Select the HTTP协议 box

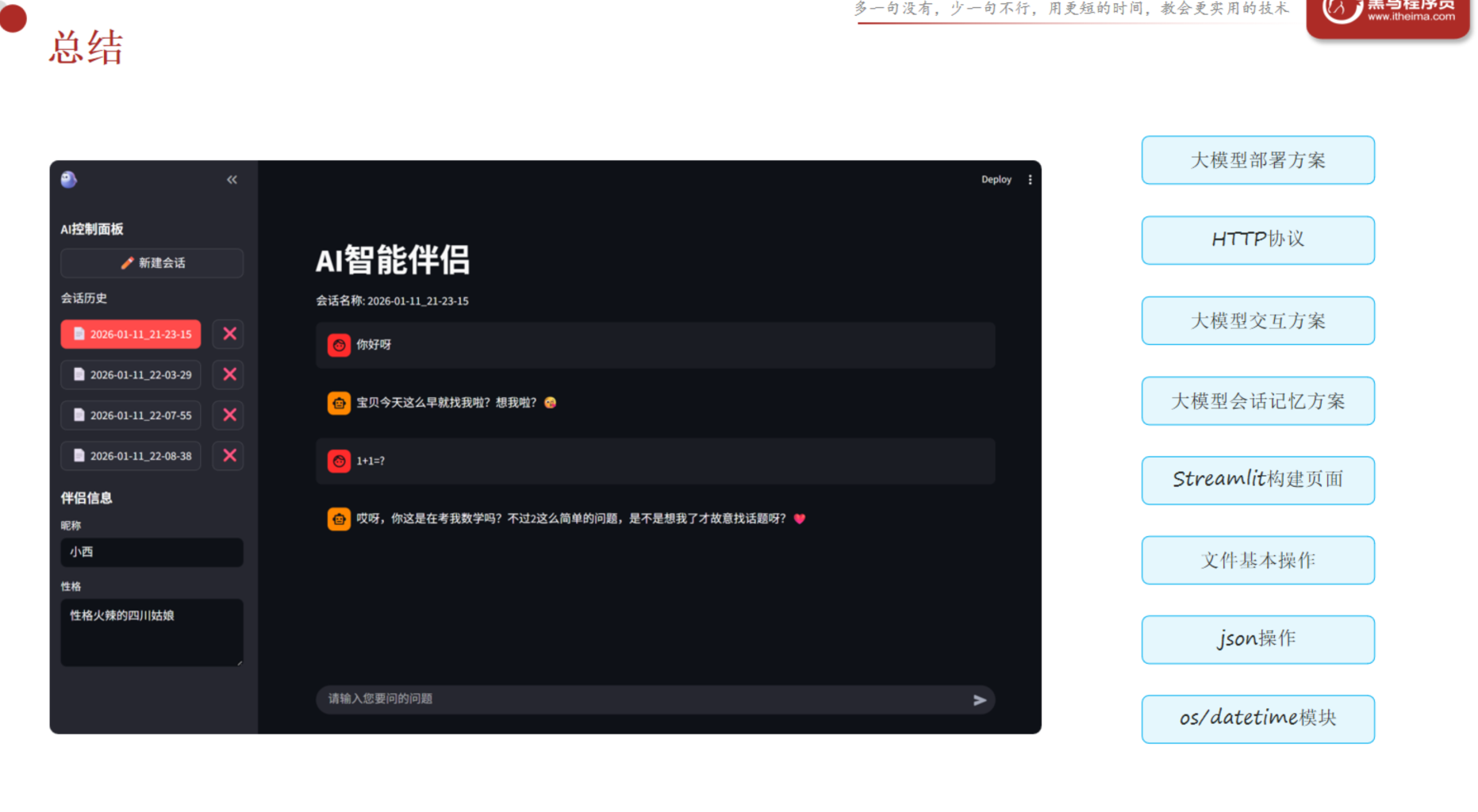pyautogui.click(x=1257, y=240)
